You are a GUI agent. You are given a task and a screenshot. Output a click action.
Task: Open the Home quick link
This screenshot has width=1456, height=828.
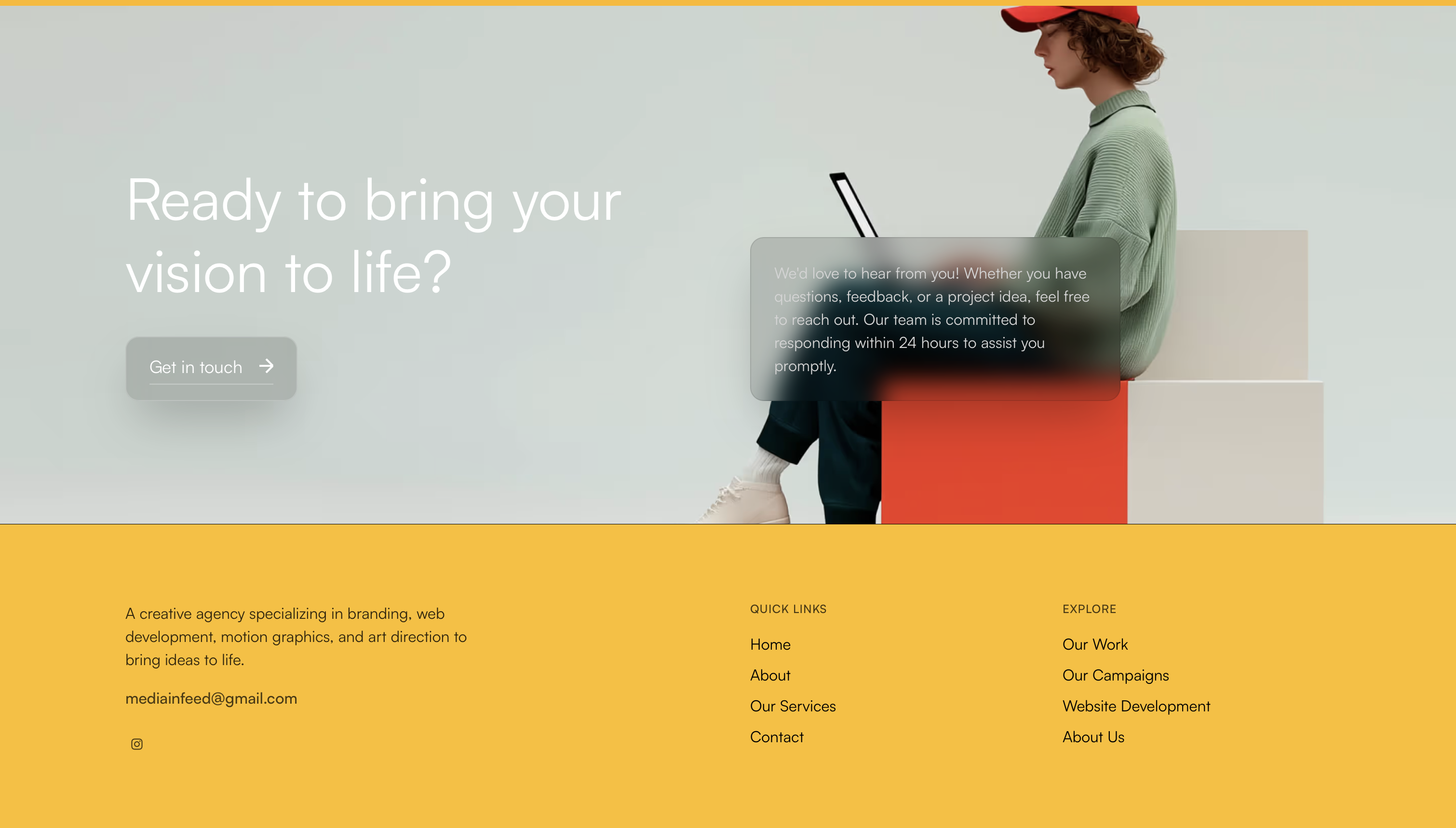770,644
